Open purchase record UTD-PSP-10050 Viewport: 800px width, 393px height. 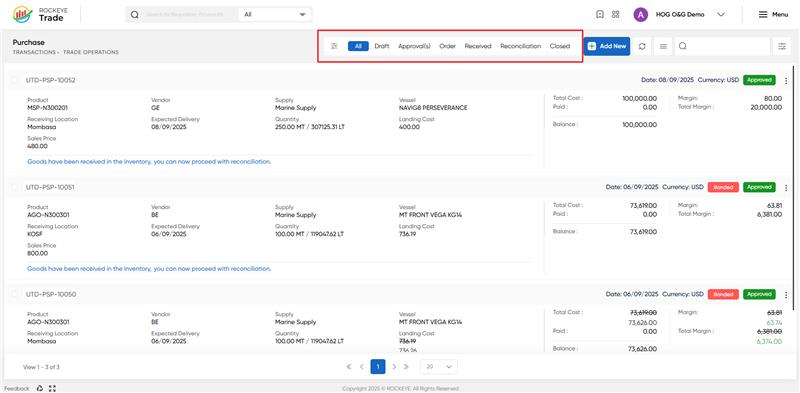51,295
